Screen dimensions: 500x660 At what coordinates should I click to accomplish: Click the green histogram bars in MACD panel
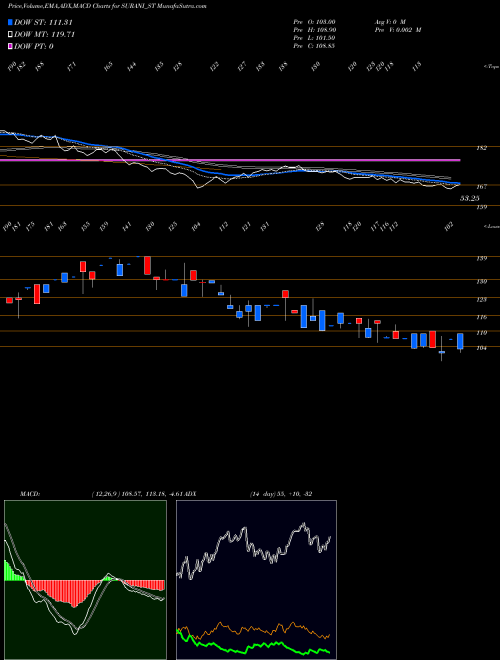tap(13, 572)
